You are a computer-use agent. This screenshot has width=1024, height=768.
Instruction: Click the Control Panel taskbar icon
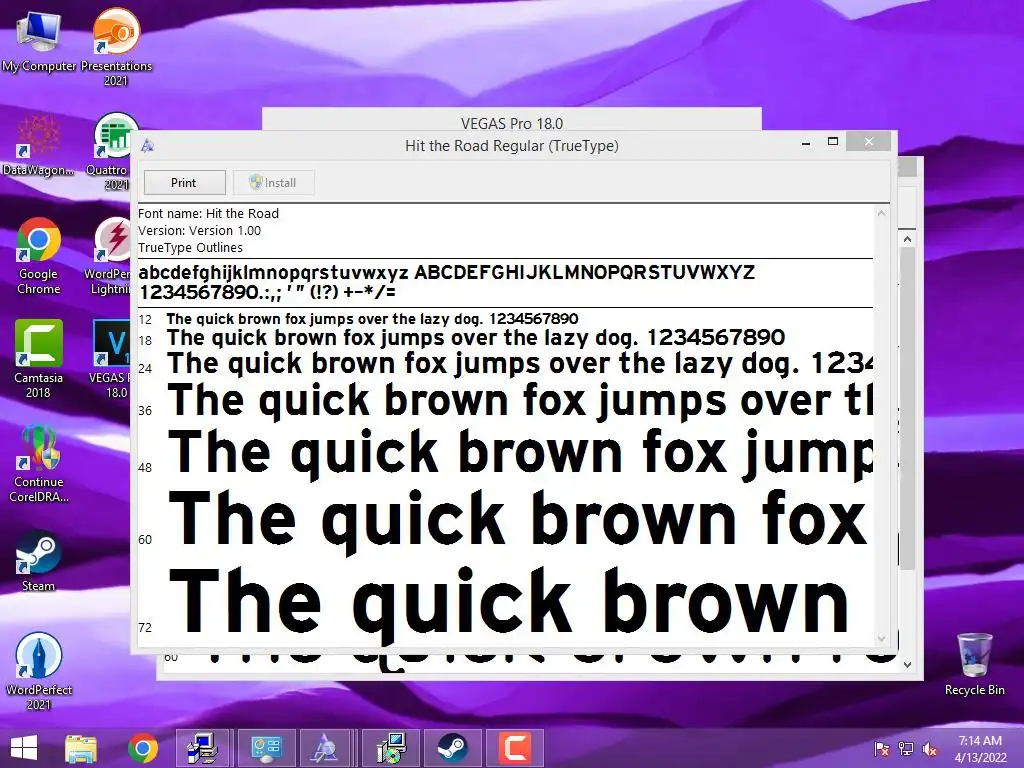[x=265, y=748]
